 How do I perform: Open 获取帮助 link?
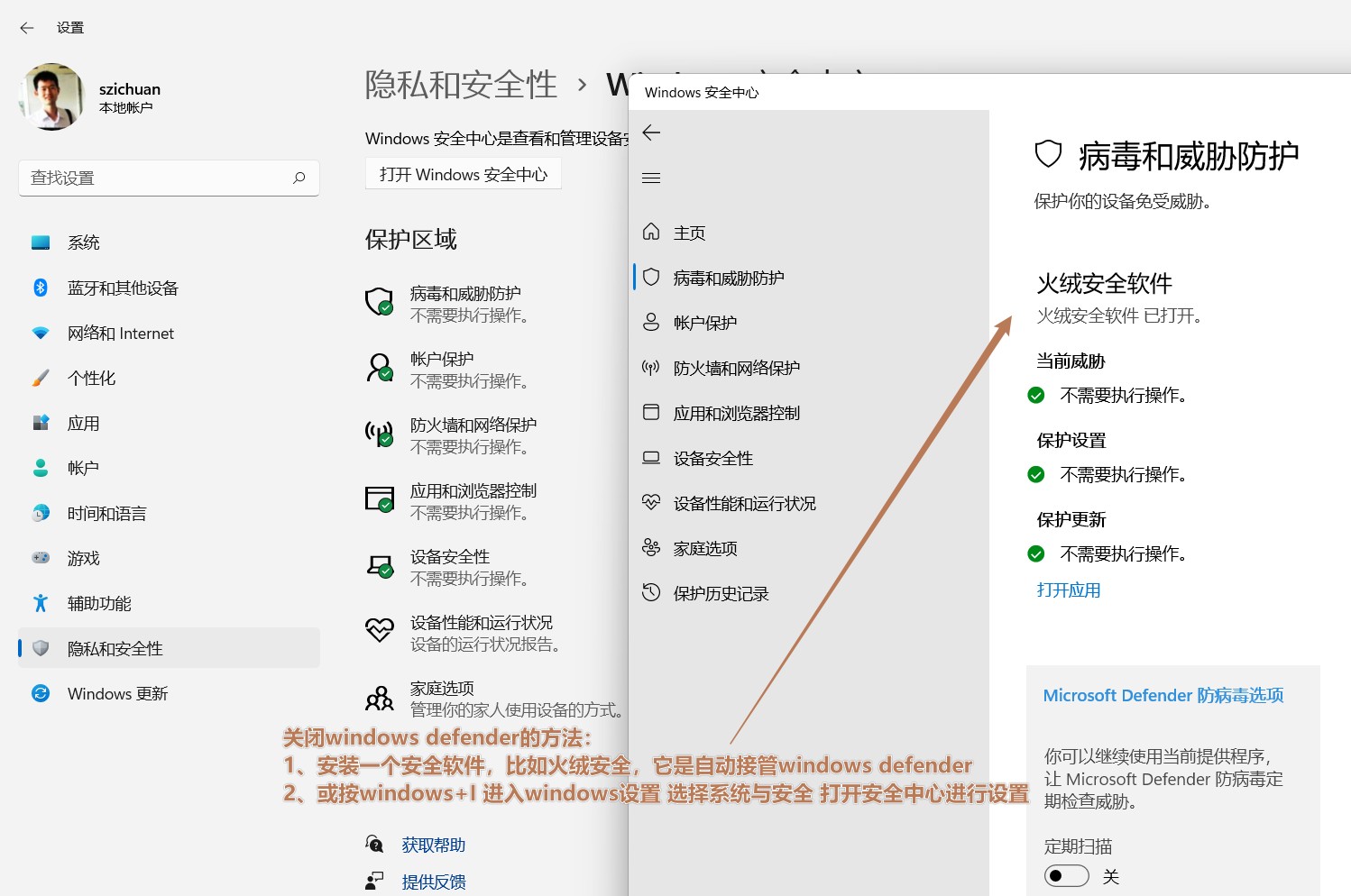click(x=434, y=845)
